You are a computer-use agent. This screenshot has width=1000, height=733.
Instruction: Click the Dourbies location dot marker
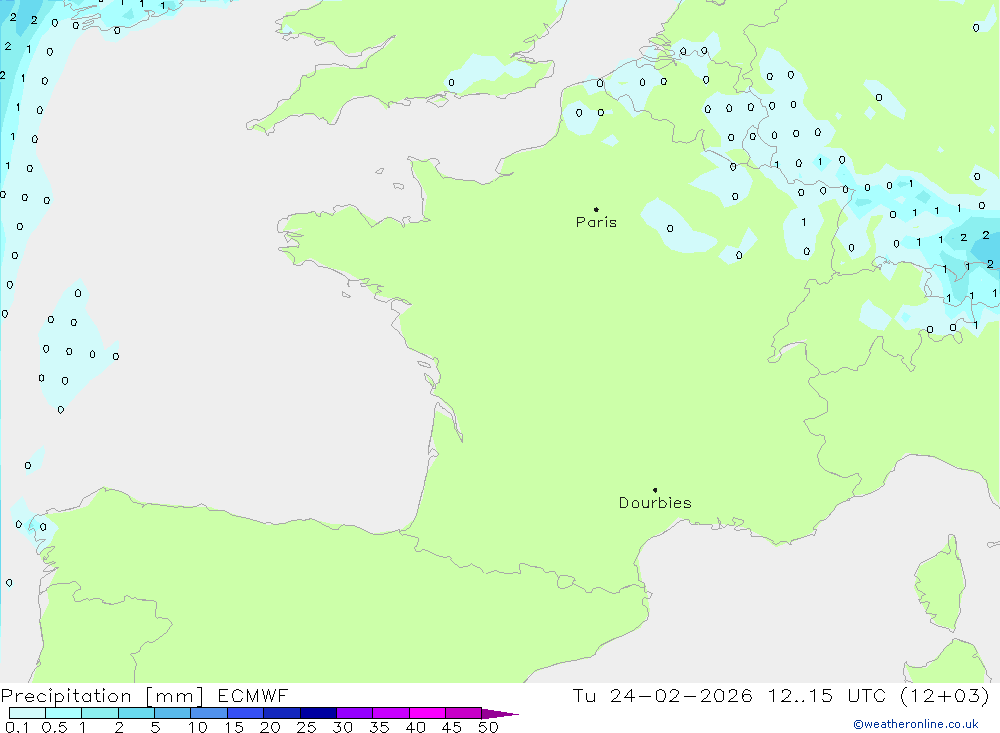pyautogui.click(x=655, y=490)
